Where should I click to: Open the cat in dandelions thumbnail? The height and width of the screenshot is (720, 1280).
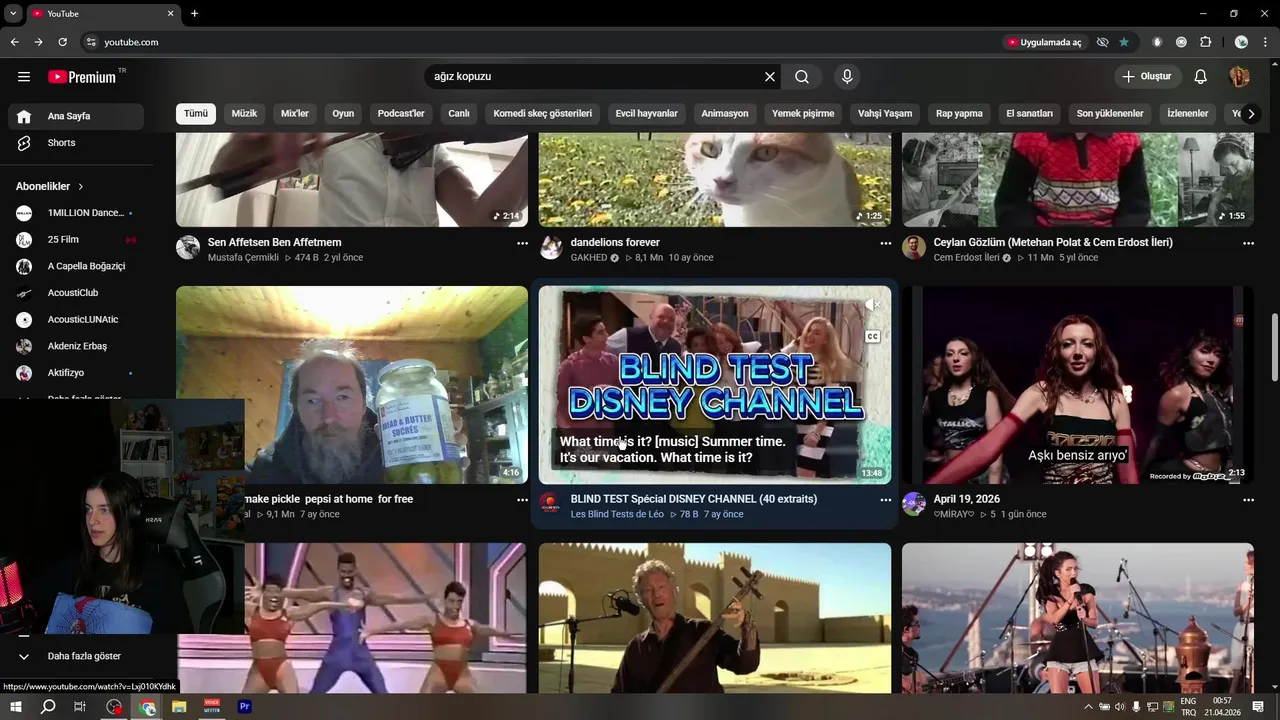715,179
